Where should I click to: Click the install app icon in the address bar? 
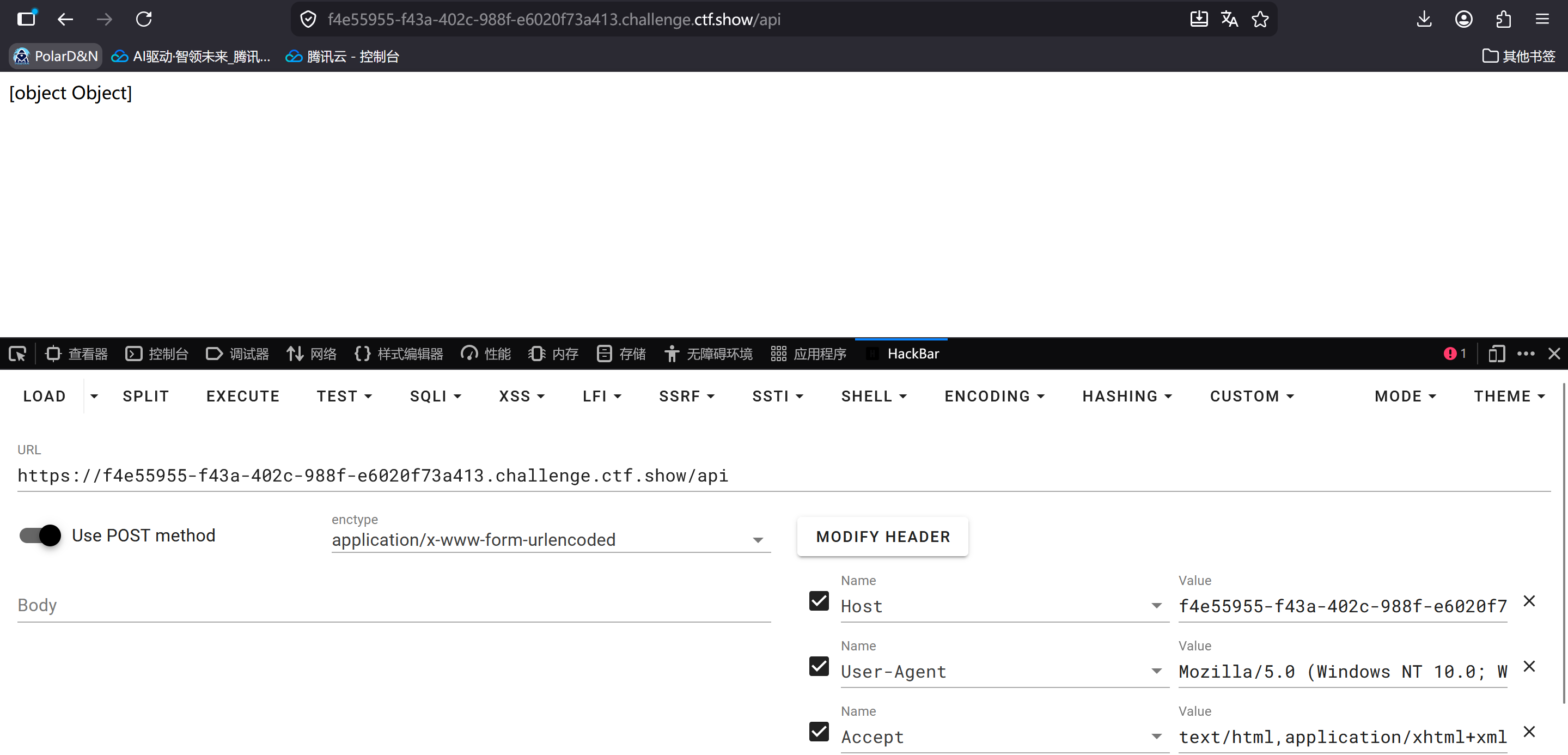pyautogui.click(x=1199, y=20)
